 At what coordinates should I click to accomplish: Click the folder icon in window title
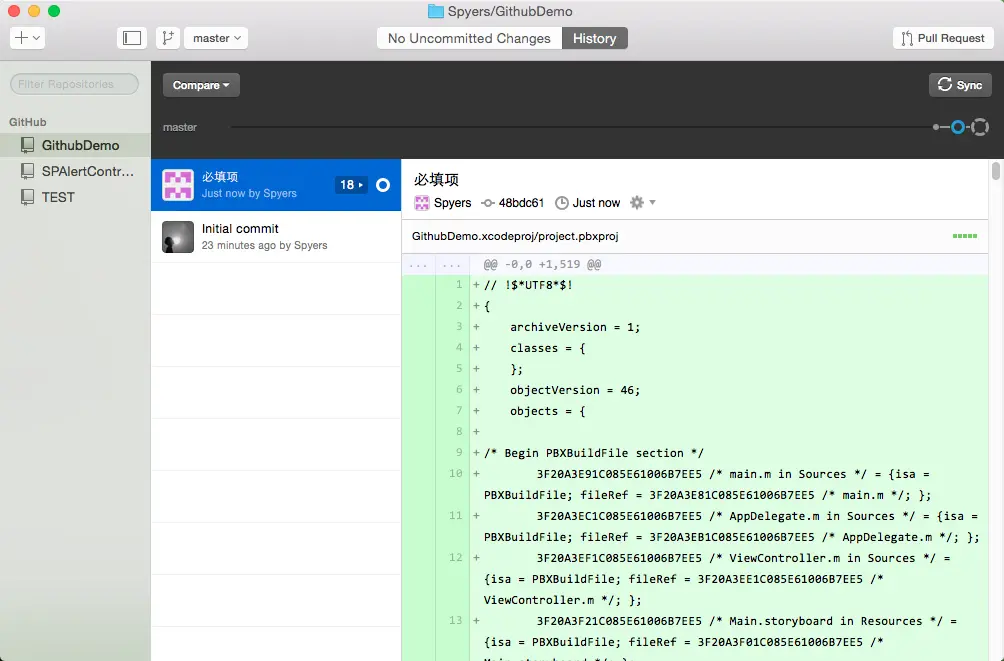click(x=435, y=11)
